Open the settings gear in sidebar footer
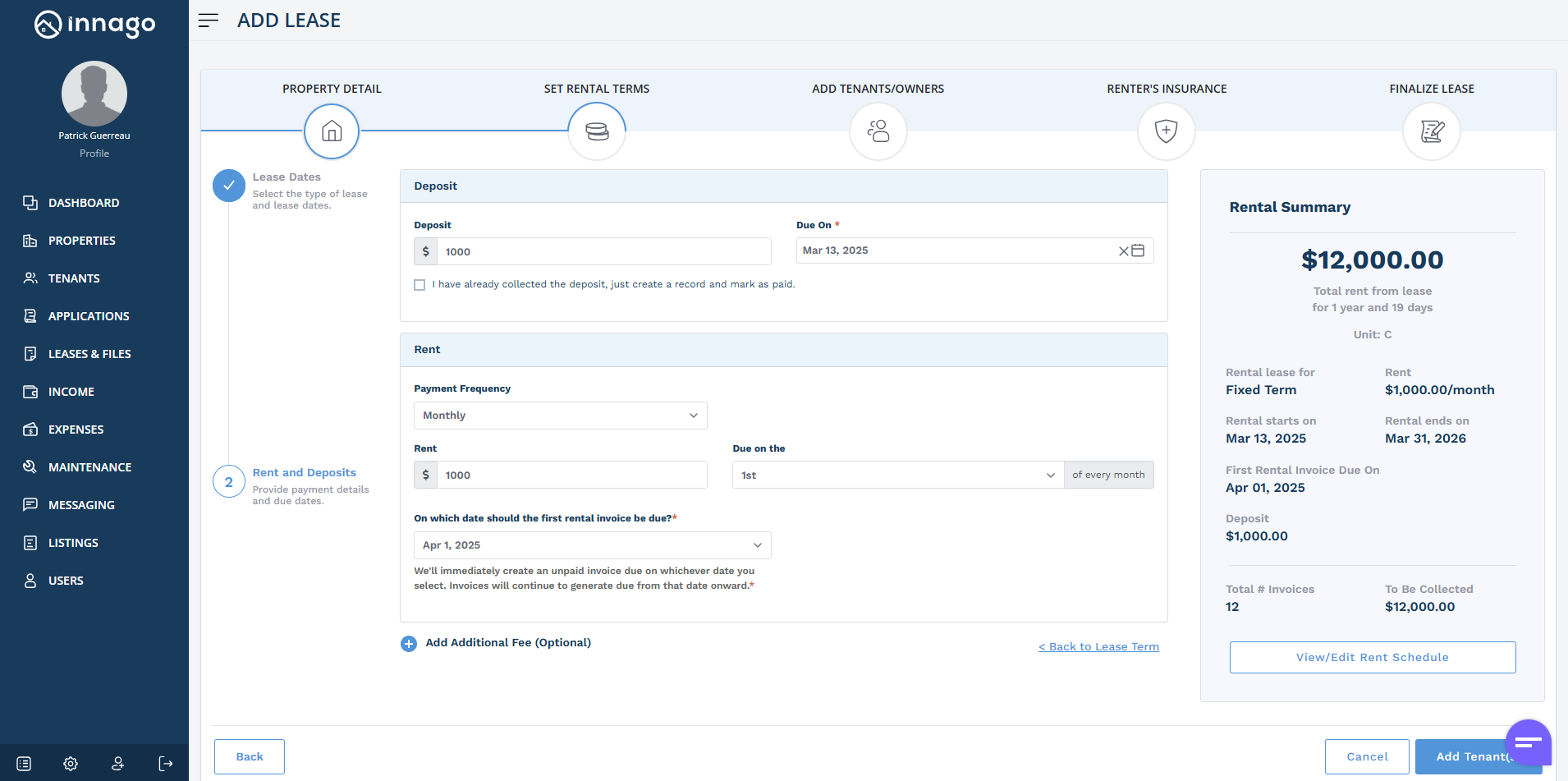Image resolution: width=1568 pixels, height=781 pixels. 71,764
